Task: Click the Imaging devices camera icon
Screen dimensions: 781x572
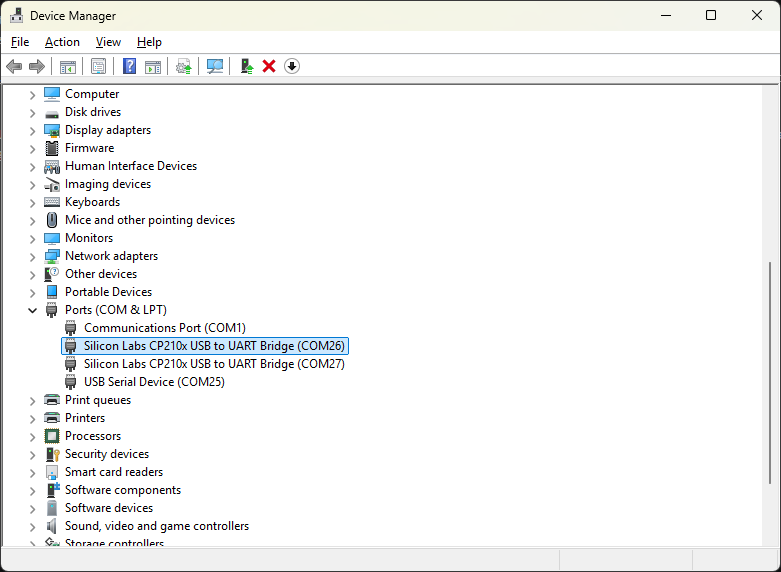Action: (x=52, y=184)
